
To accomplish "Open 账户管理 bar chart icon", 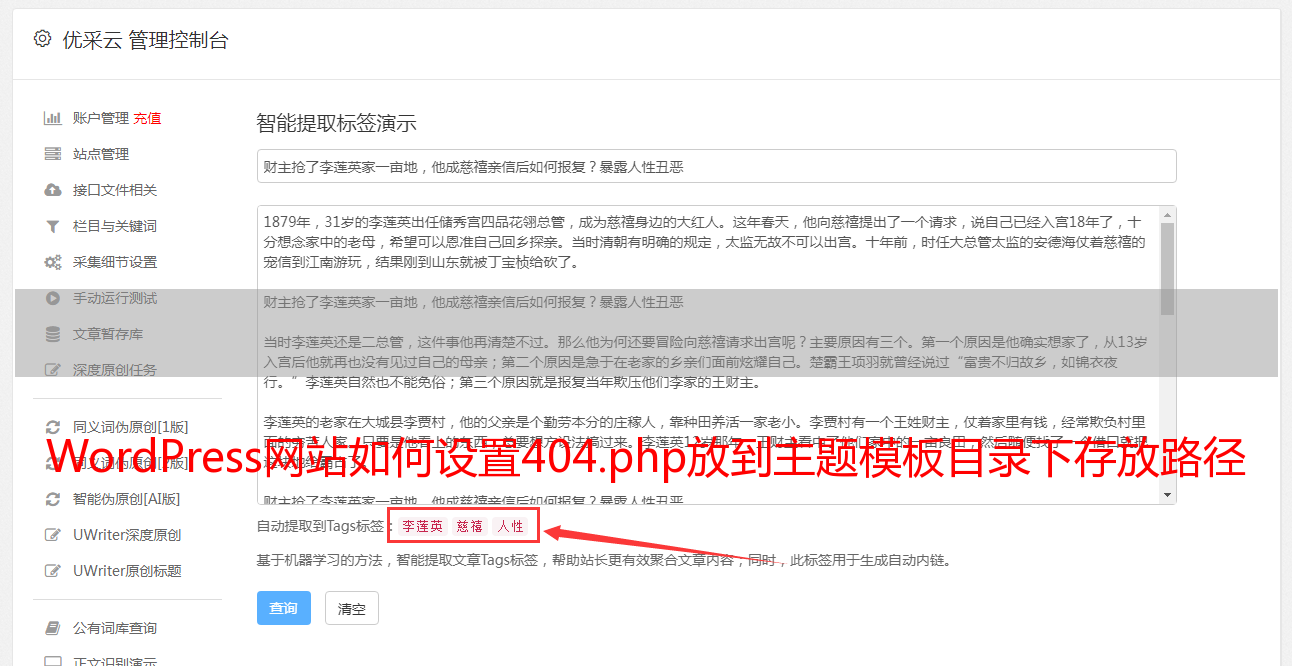I will point(53,118).
